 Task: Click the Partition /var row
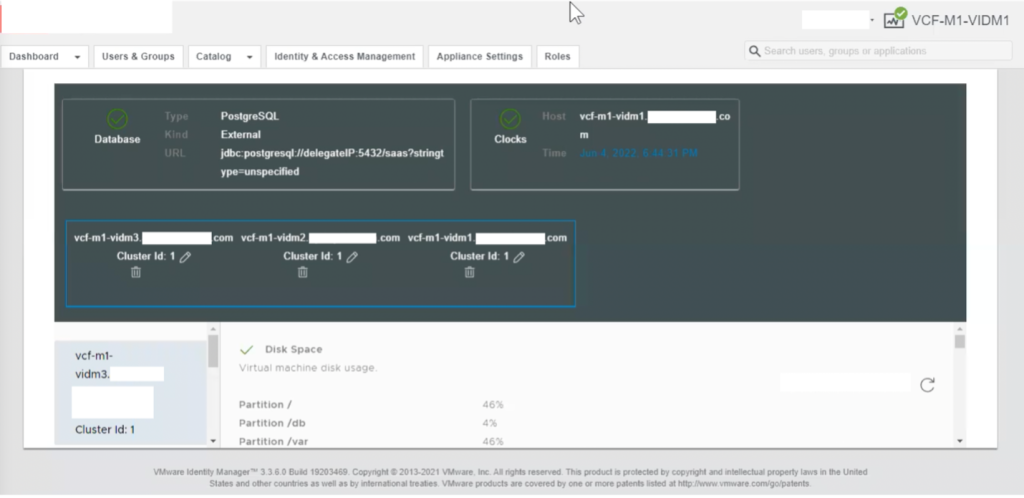click(371, 441)
